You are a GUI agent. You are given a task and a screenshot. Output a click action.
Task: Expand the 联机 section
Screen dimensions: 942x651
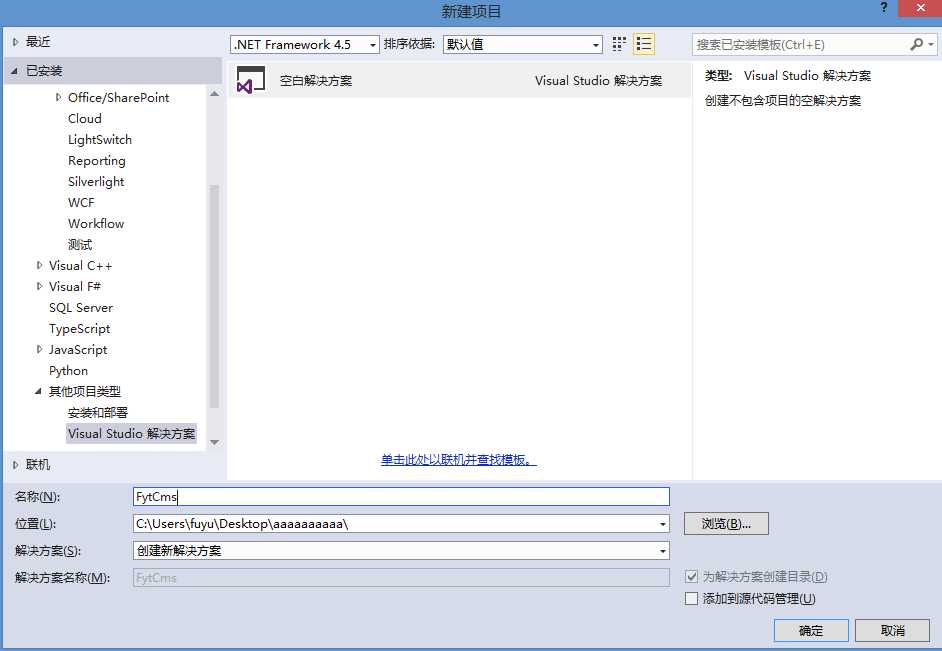pos(16,465)
